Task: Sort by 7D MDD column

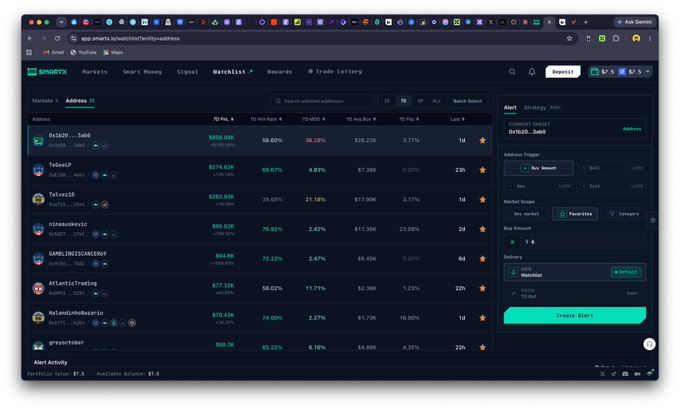Action: click(314, 119)
